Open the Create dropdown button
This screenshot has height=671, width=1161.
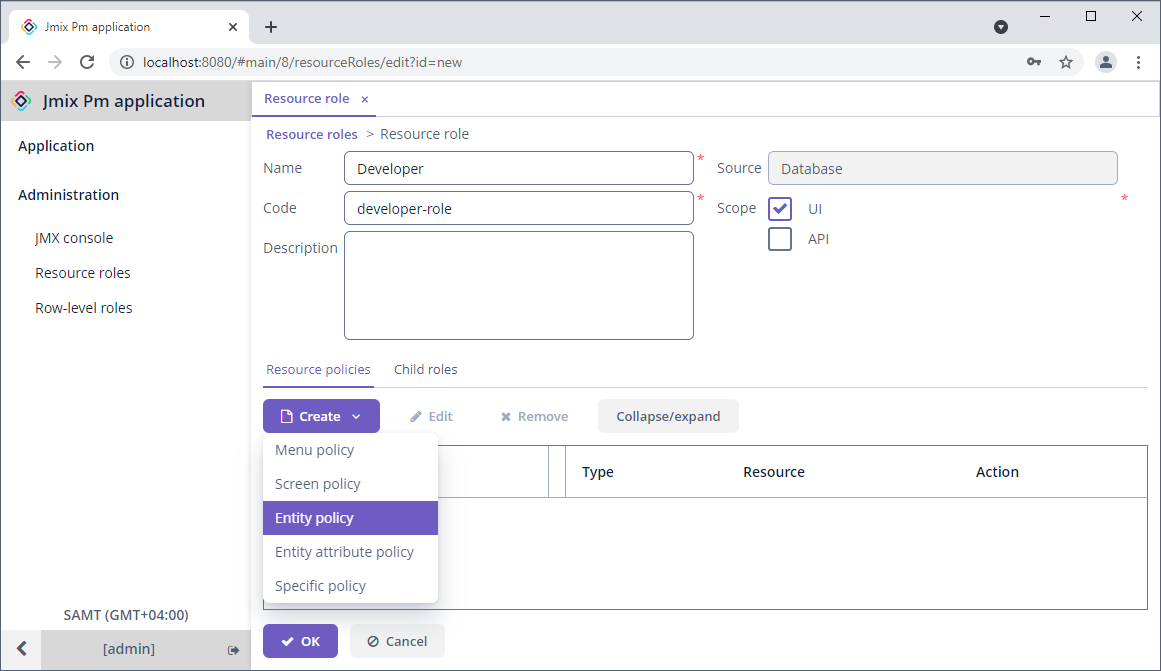321,416
